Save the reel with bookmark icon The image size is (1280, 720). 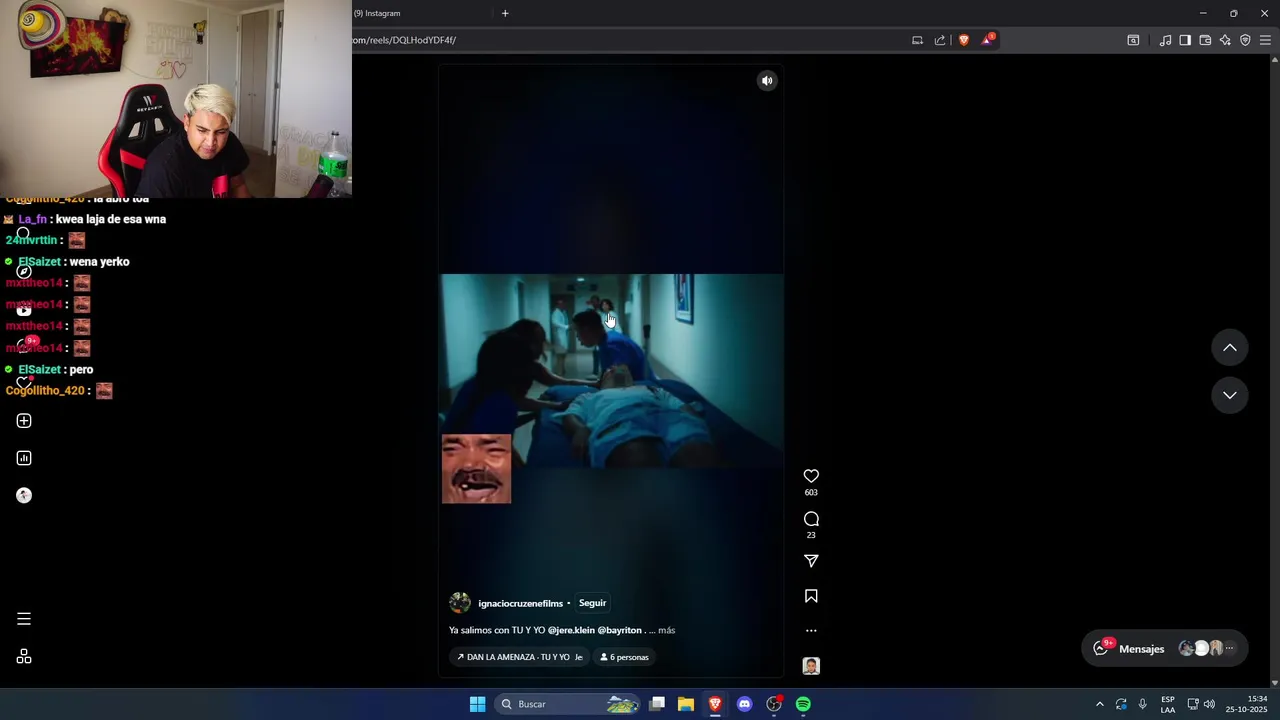811,596
